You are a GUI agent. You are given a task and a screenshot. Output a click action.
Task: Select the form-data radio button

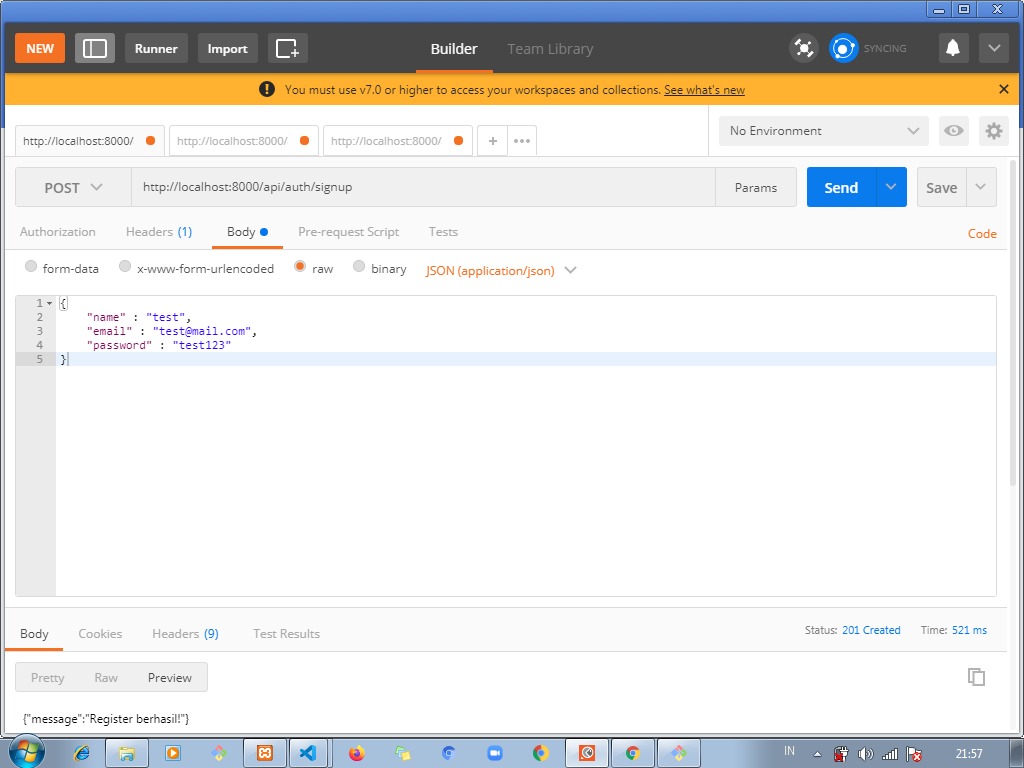click(29, 267)
